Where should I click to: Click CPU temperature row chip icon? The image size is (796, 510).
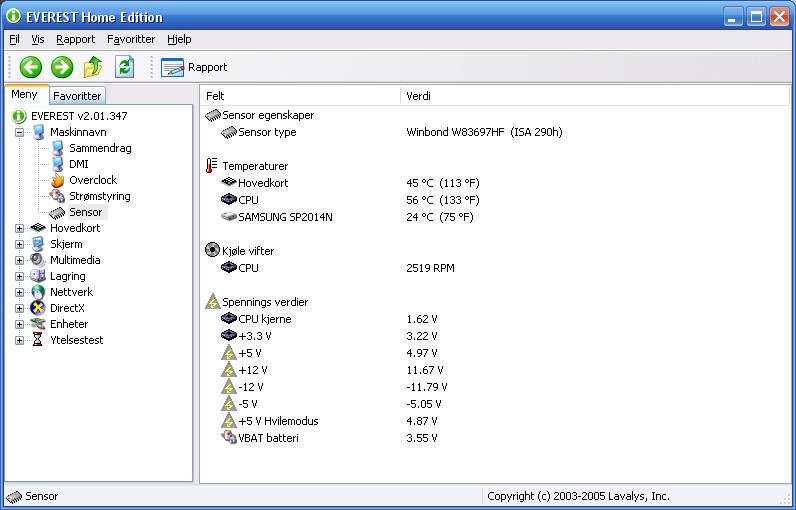pyautogui.click(x=229, y=199)
